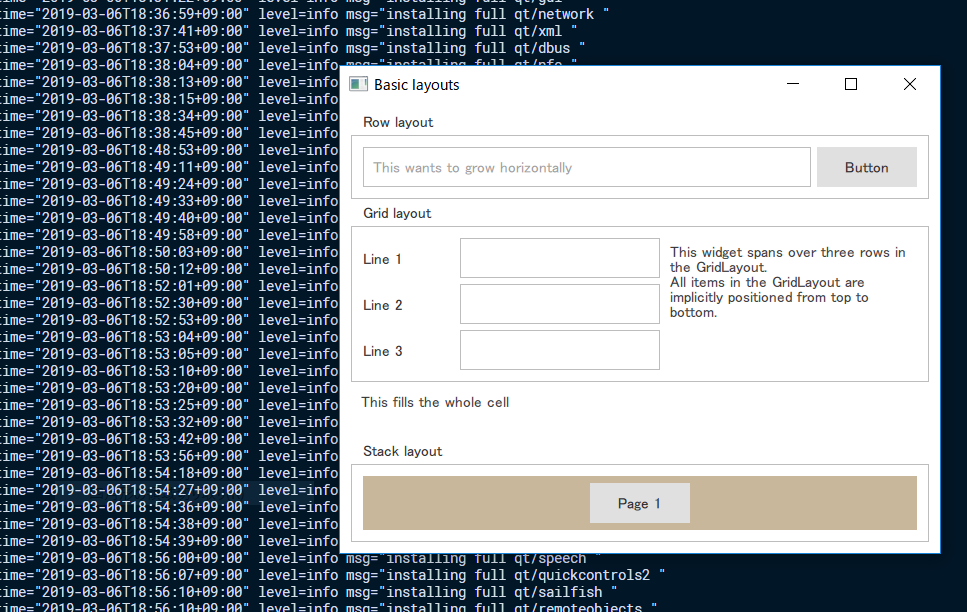Click terminal line 'installing full qt/xml'
The image size is (967, 612).
[x=287, y=31]
